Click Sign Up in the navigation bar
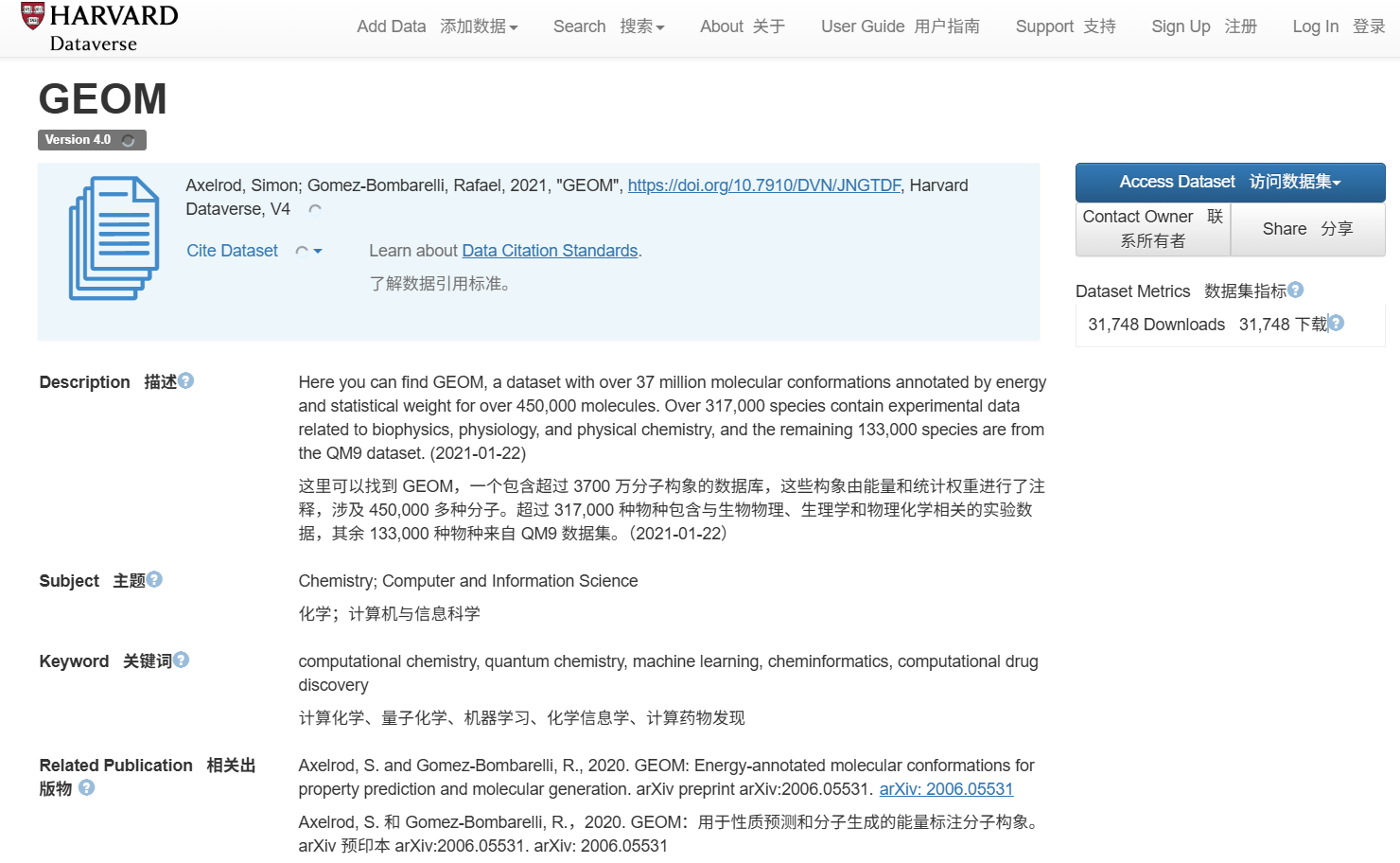Viewport: 1400px width, 863px height. tap(1204, 26)
